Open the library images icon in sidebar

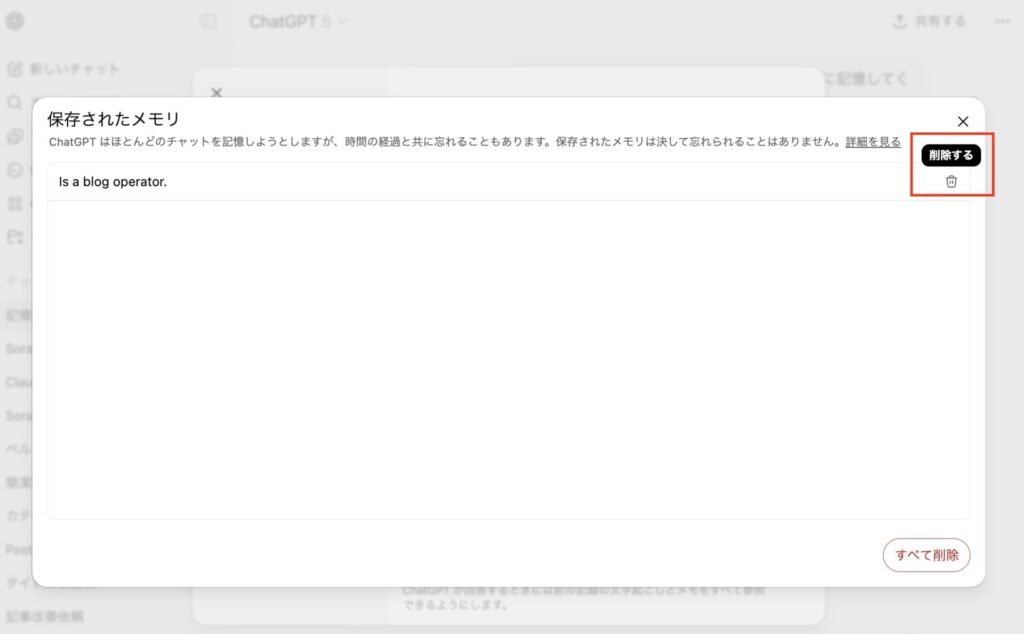point(14,136)
